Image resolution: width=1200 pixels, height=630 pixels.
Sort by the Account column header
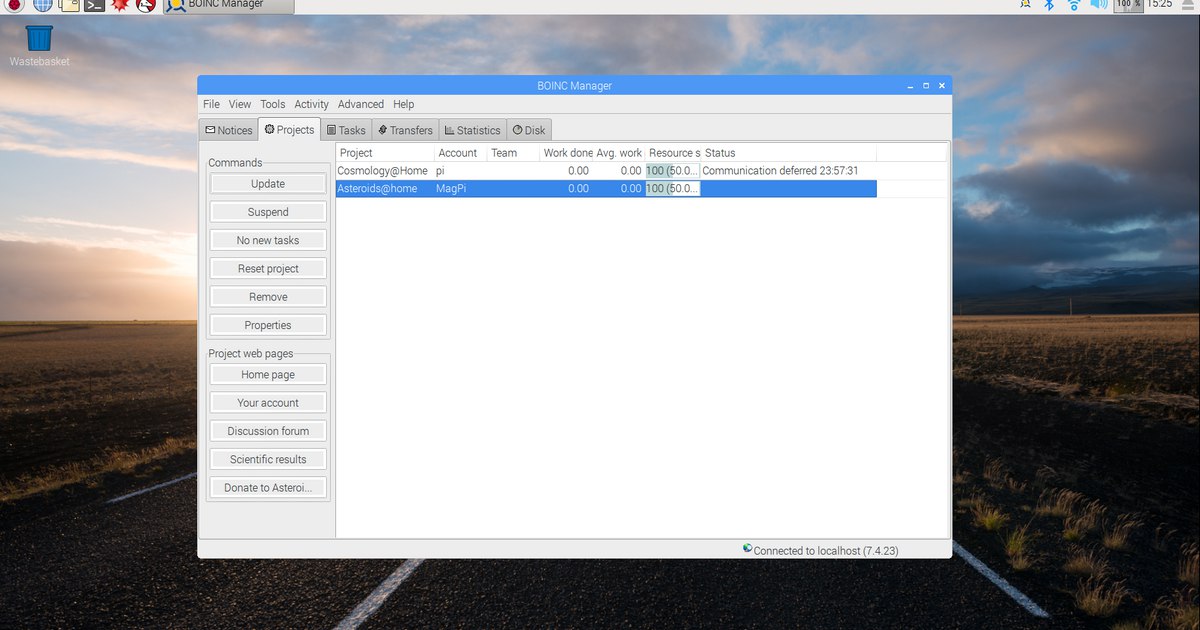click(x=461, y=153)
